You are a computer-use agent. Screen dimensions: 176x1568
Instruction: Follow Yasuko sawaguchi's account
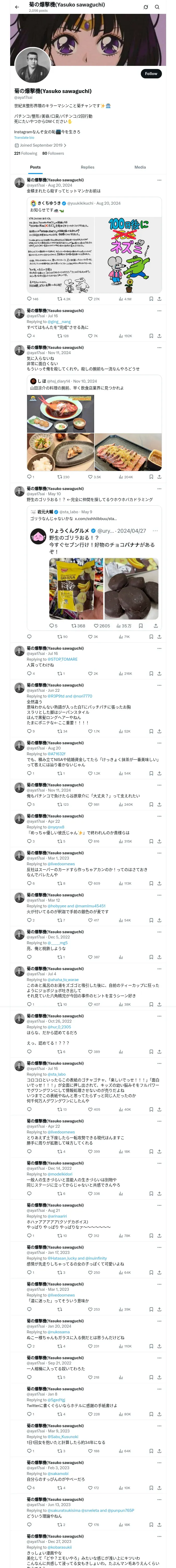point(150,74)
